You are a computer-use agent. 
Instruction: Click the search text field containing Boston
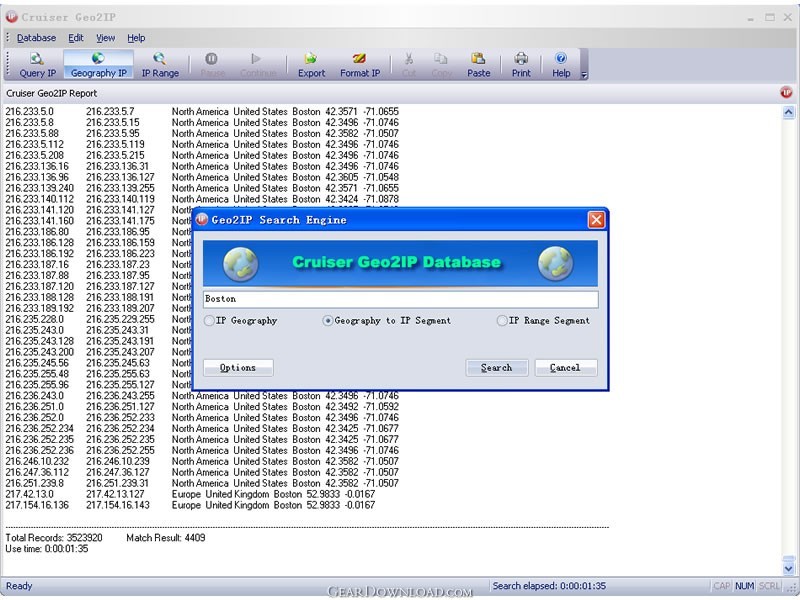(x=401, y=299)
